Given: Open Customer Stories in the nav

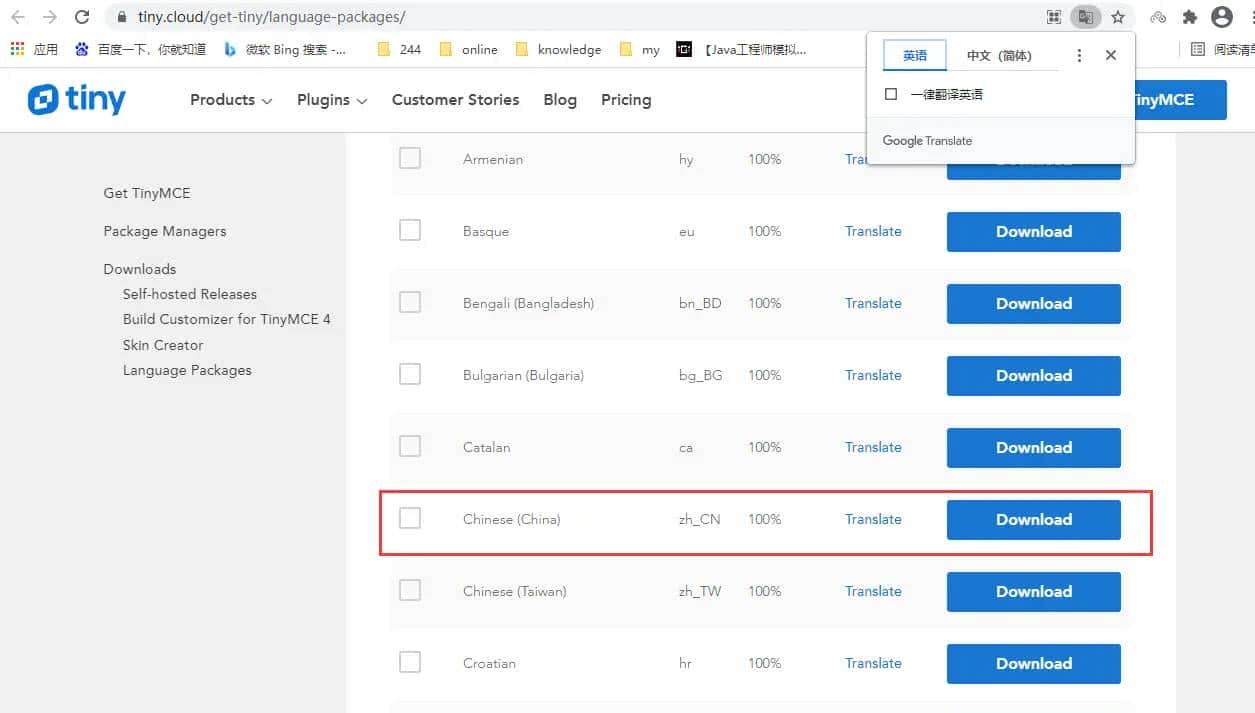Looking at the screenshot, I should [x=455, y=100].
